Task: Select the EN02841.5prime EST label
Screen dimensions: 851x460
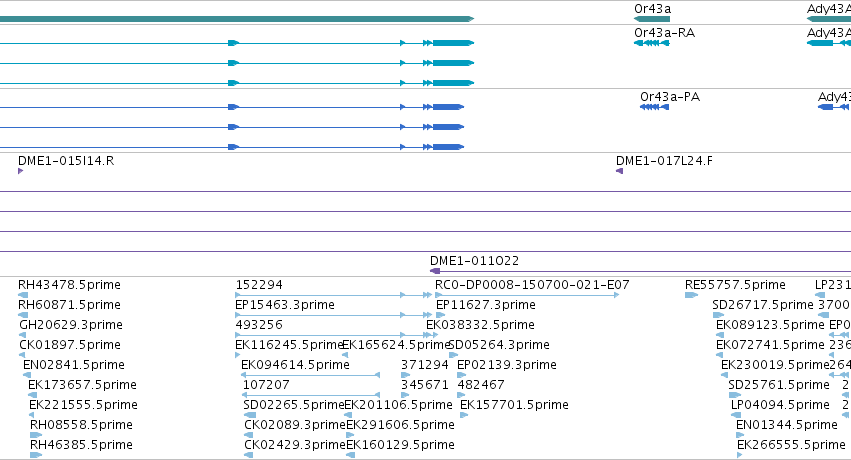Action: (74, 365)
